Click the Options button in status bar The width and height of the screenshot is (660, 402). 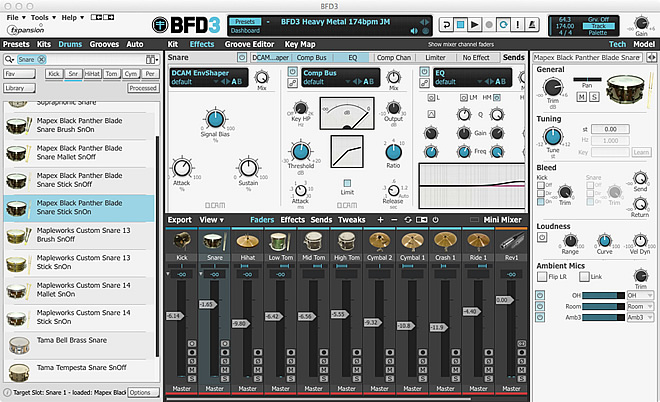(144, 392)
